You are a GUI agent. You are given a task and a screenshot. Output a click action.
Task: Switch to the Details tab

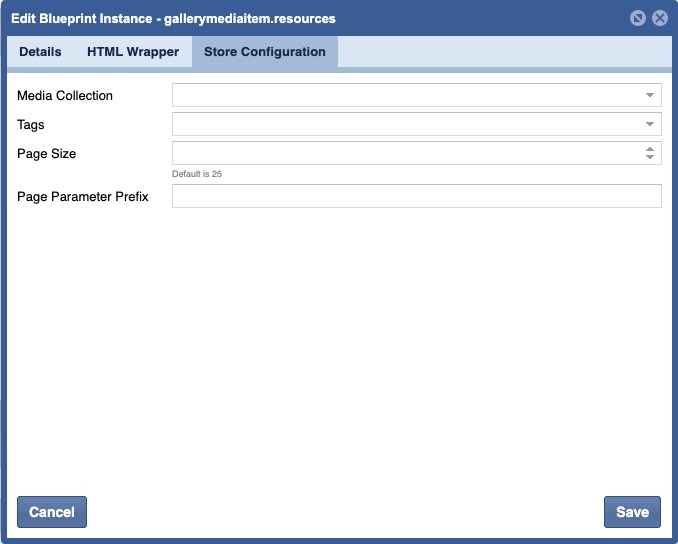[40, 52]
